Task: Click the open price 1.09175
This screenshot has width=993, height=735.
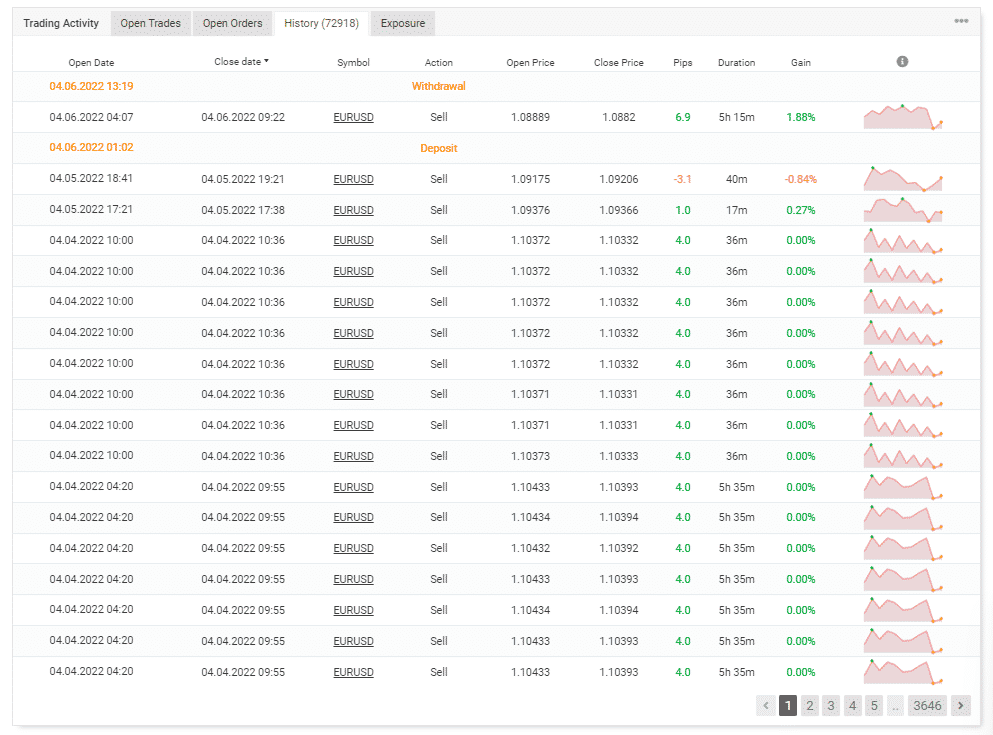Action: point(531,179)
